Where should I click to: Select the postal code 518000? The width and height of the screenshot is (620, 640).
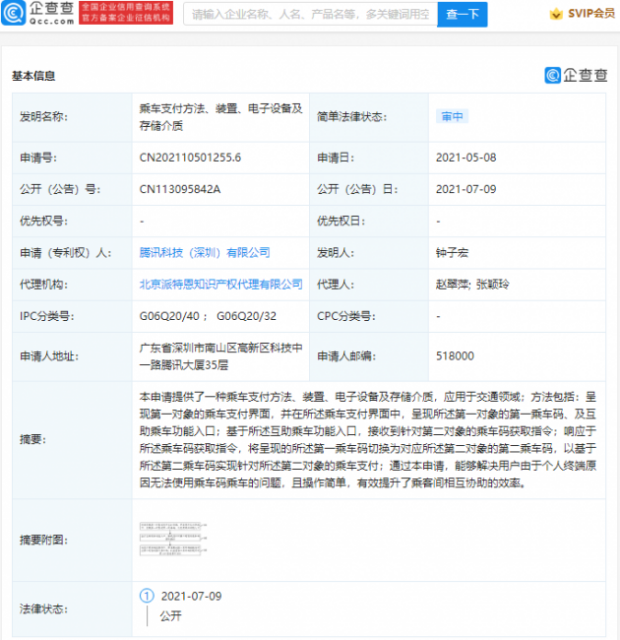tap(455, 356)
